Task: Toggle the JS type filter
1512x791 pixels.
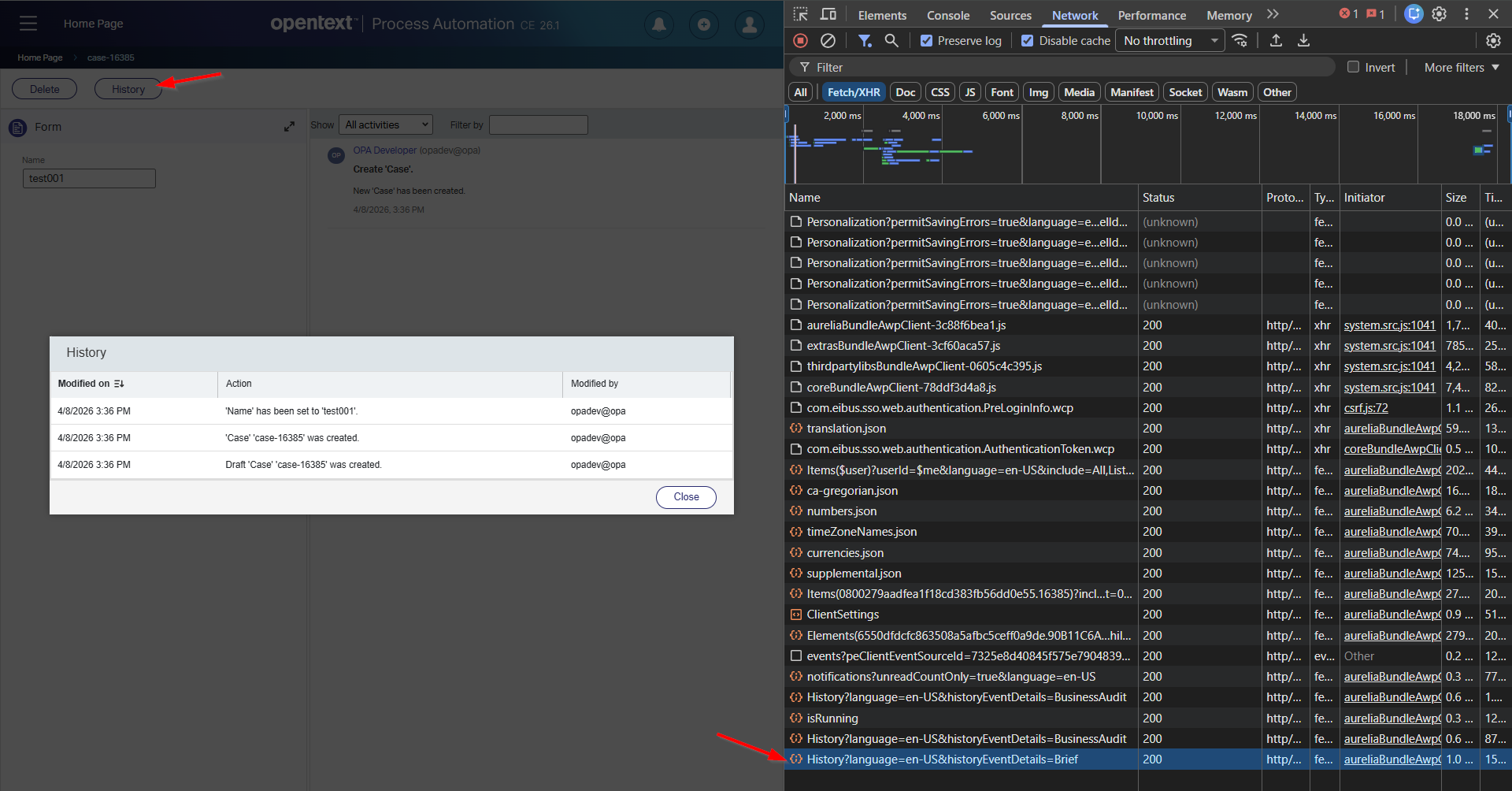Action: click(970, 92)
